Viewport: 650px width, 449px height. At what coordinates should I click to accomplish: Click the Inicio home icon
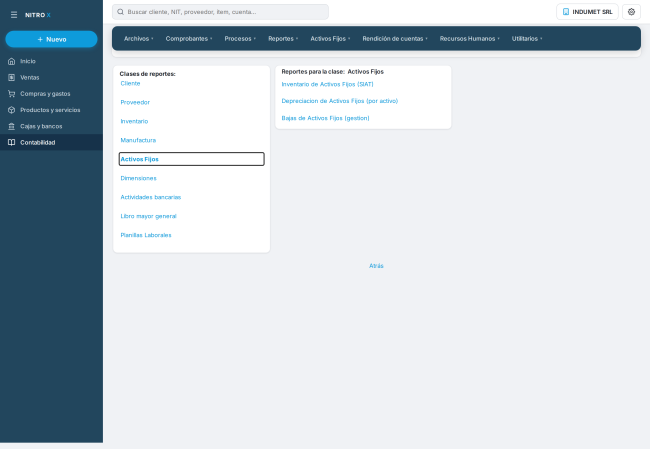12,61
